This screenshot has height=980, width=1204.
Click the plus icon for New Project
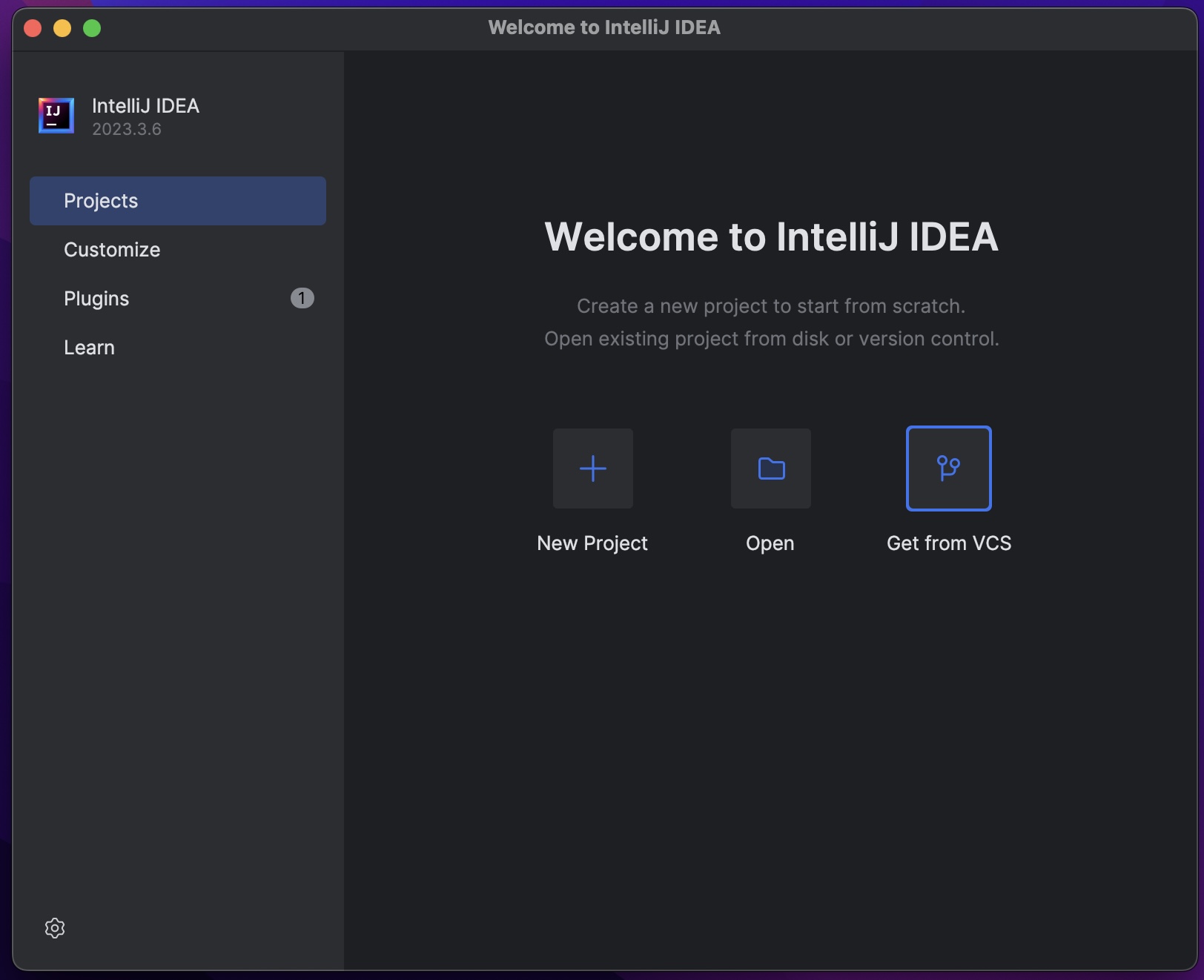(x=593, y=469)
